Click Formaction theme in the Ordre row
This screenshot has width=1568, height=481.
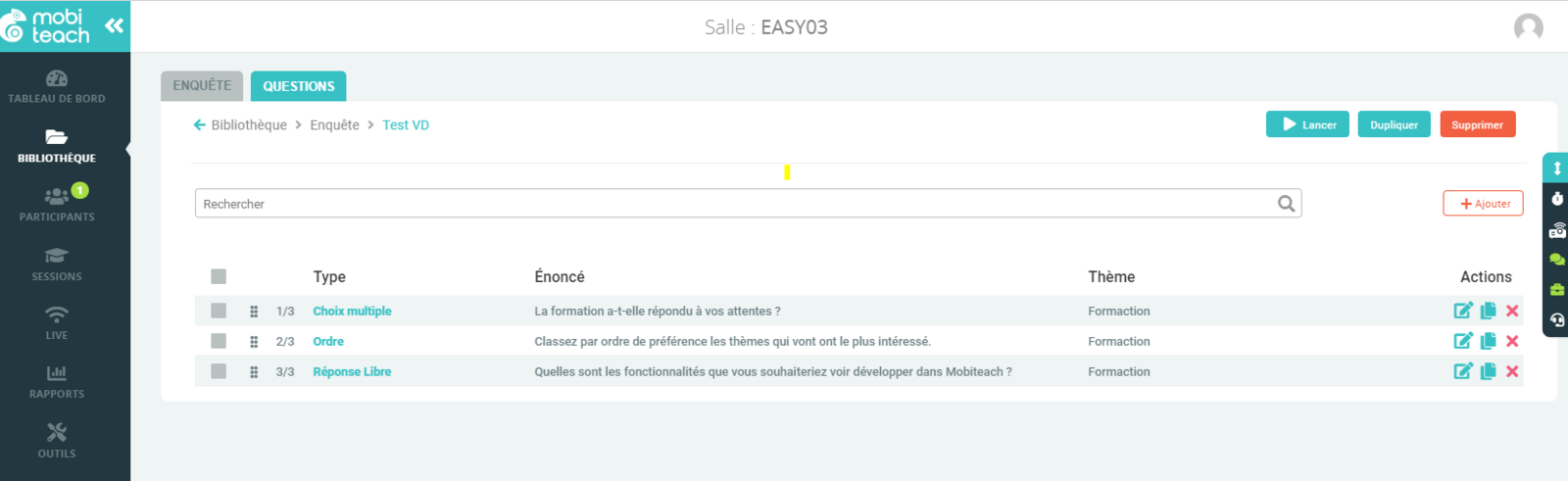1119,341
